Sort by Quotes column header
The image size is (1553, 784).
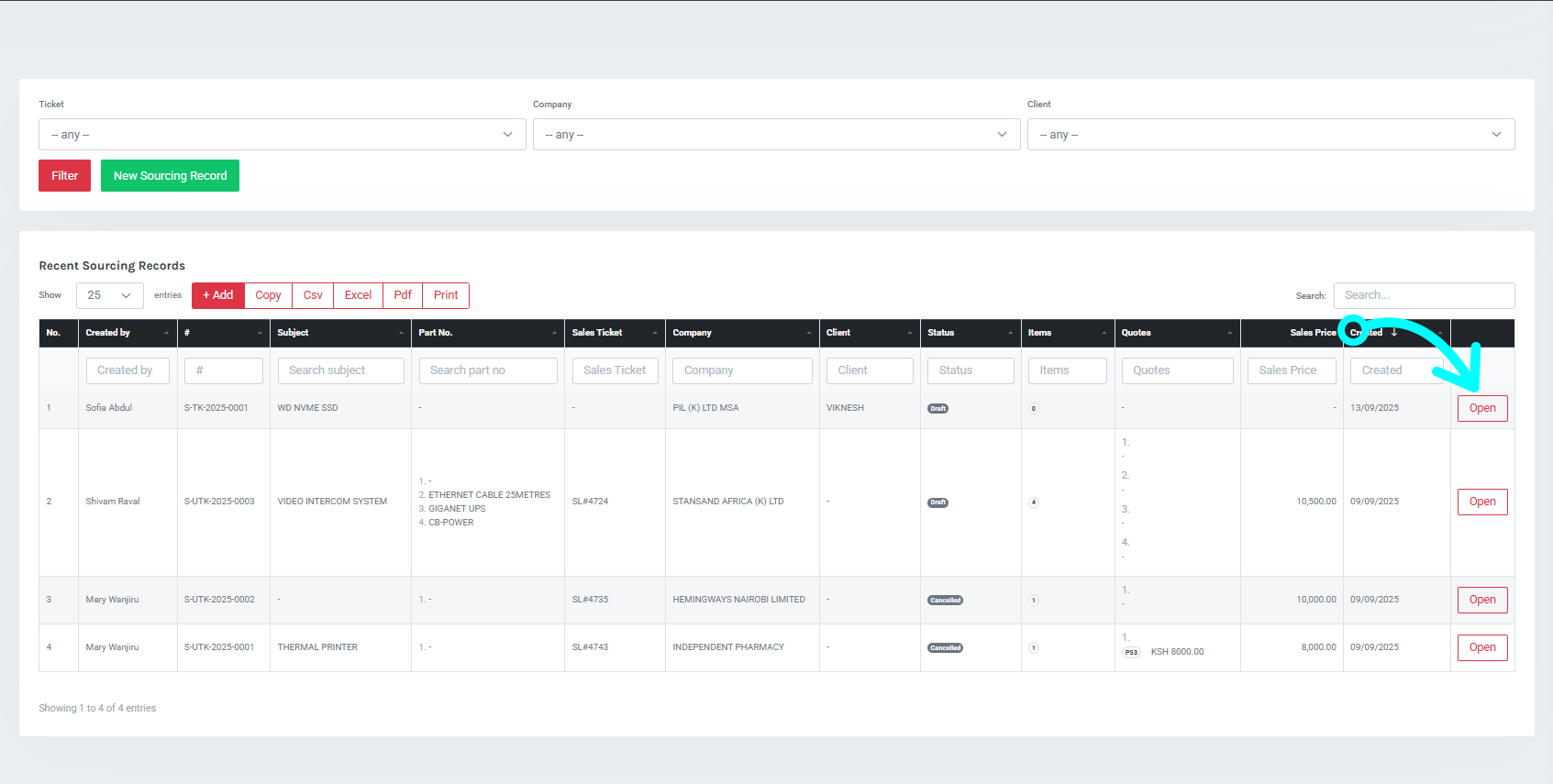[1176, 333]
